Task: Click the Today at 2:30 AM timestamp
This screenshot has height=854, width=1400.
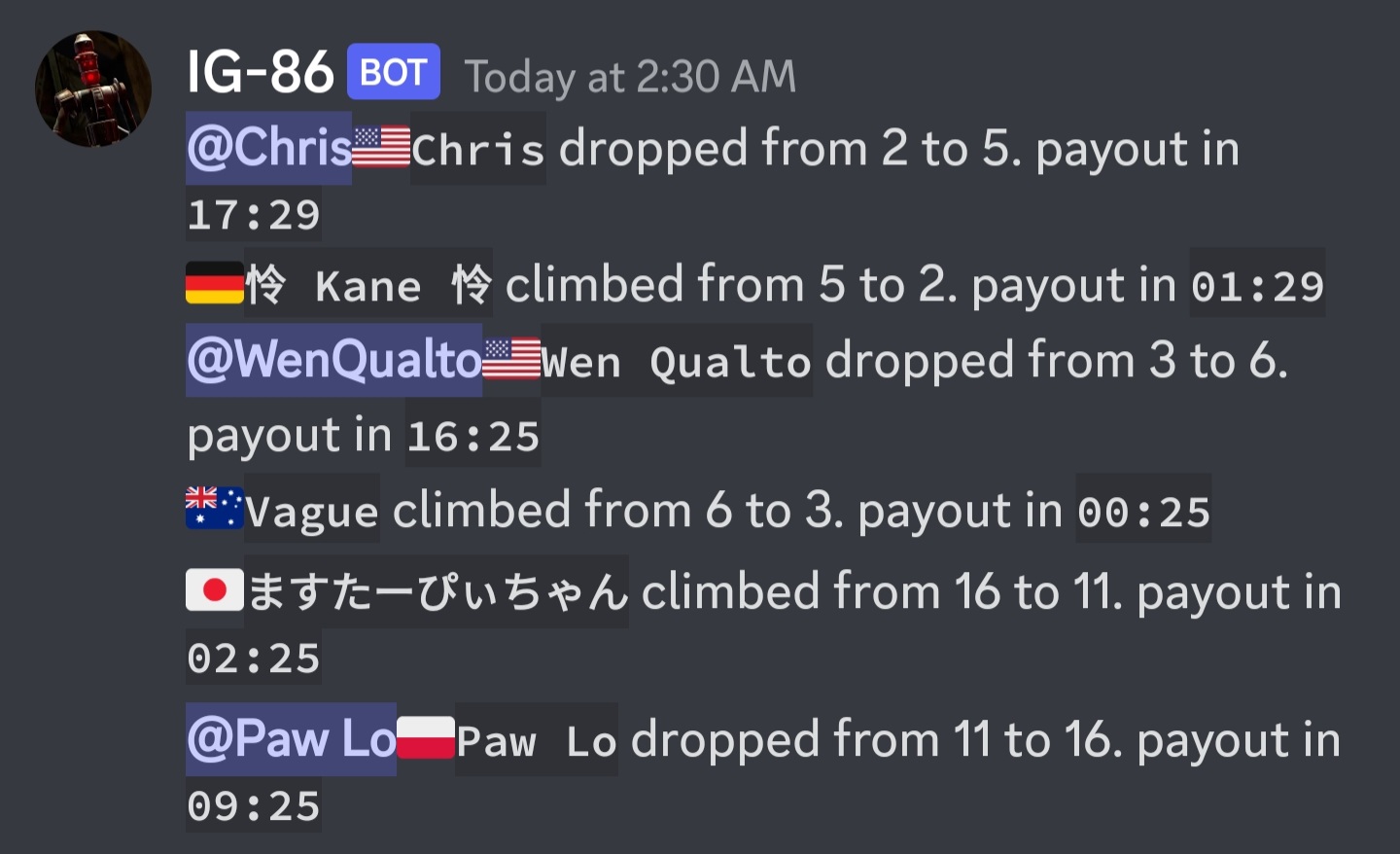Action: coord(630,76)
